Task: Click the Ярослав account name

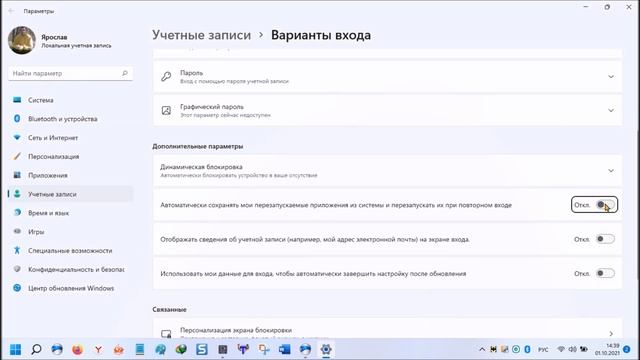Action: tap(54, 37)
